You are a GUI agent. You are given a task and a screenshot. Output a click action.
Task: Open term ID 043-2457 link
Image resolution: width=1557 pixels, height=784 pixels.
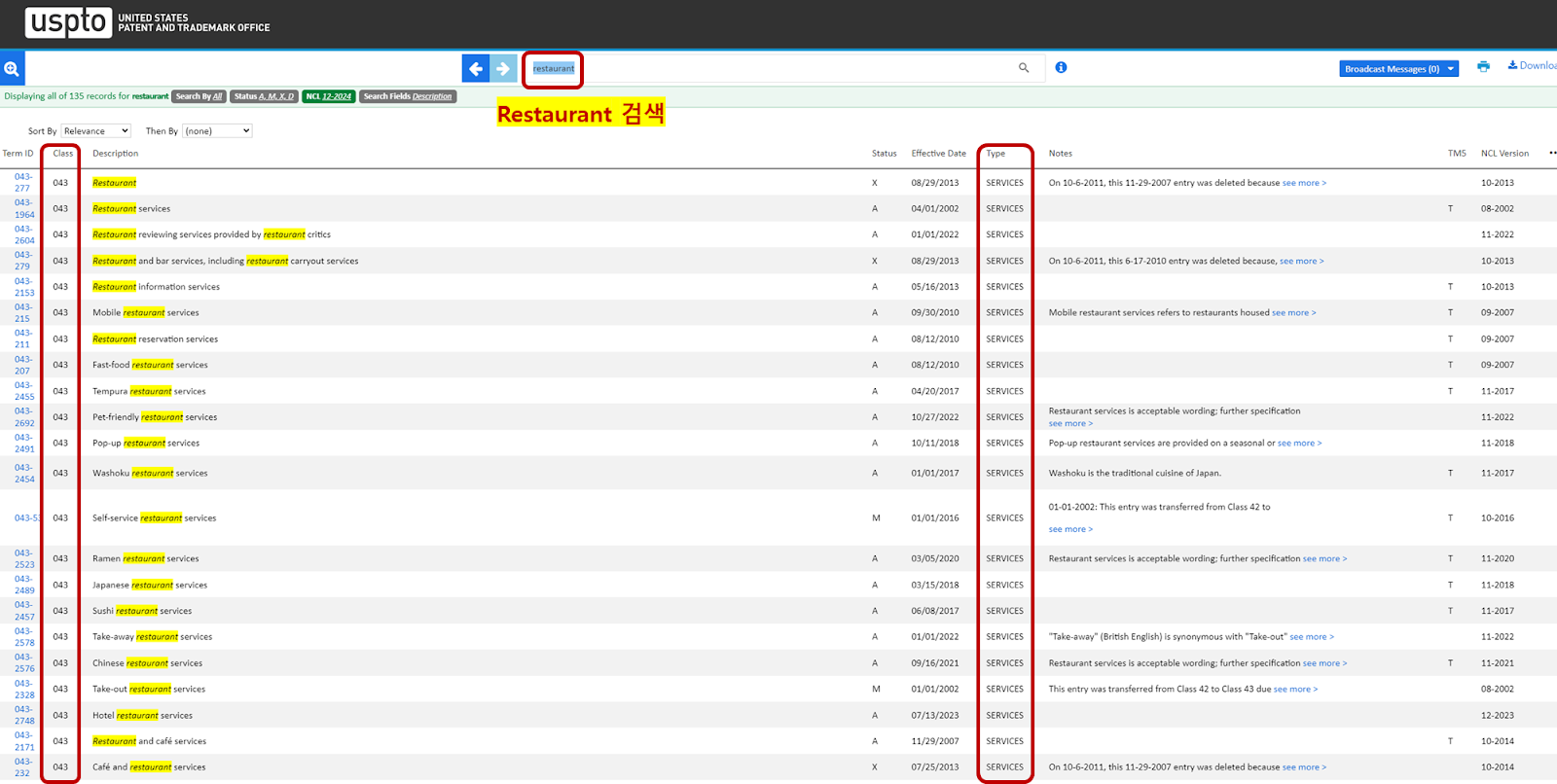24,611
